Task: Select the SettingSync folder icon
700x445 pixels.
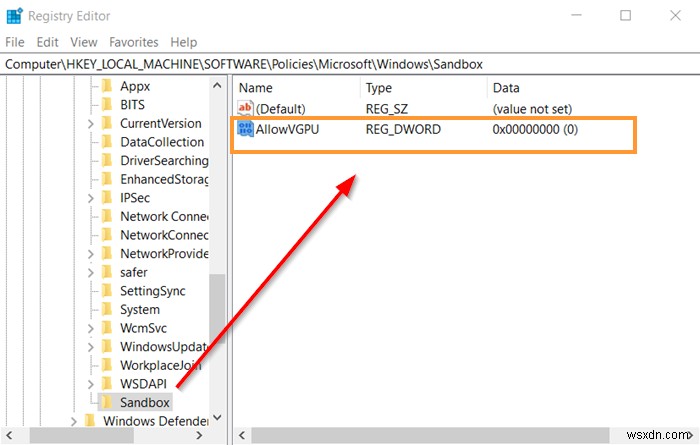Action: point(107,291)
